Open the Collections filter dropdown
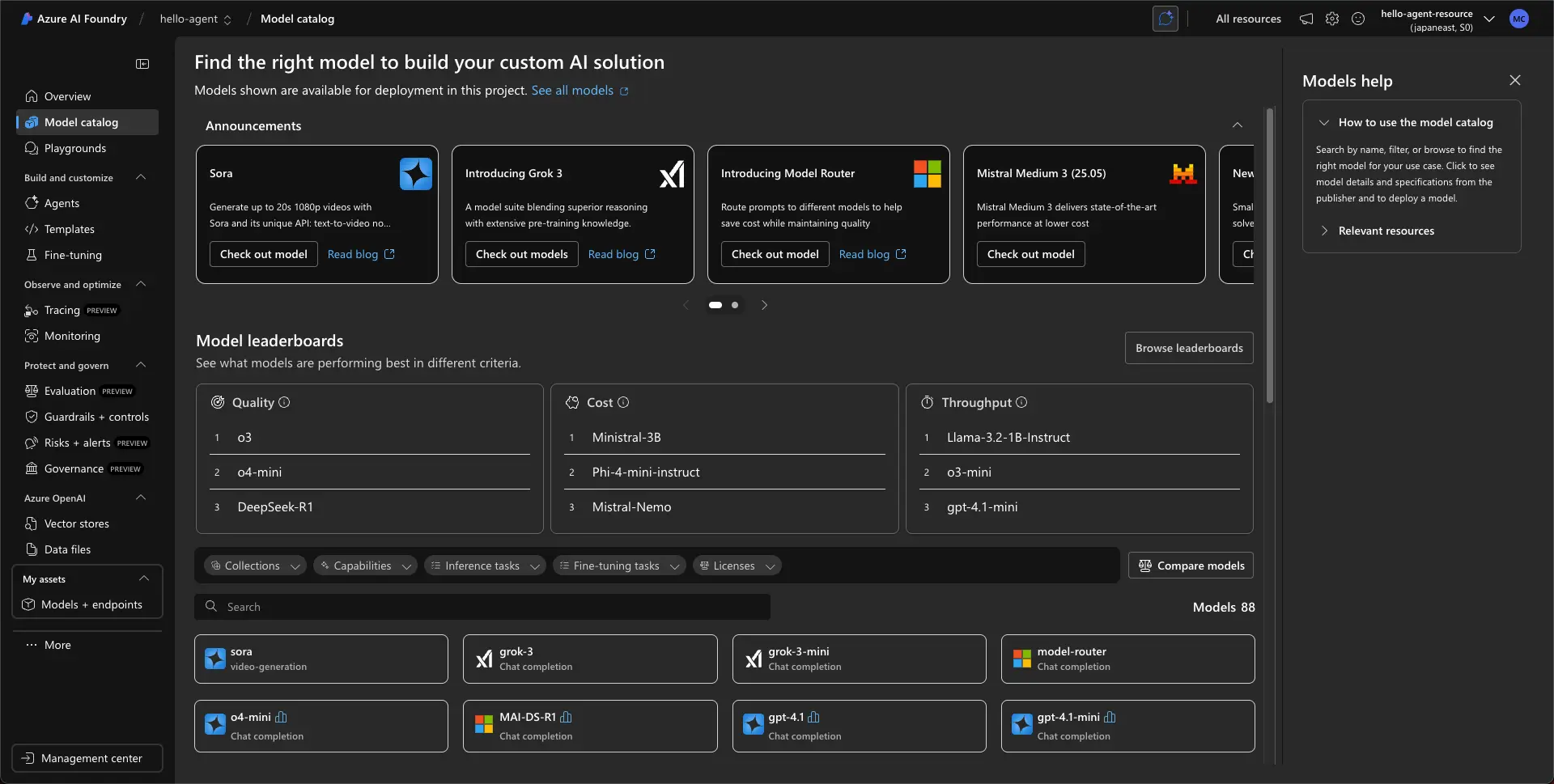 (255, 566)
